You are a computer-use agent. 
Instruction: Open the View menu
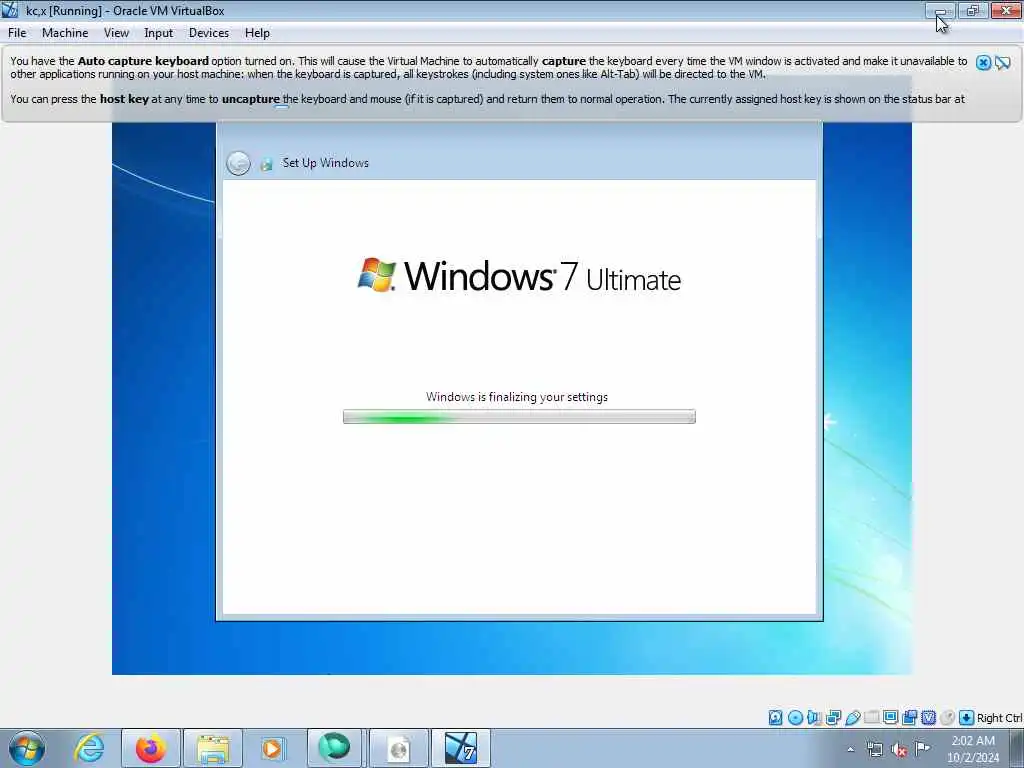116,33
